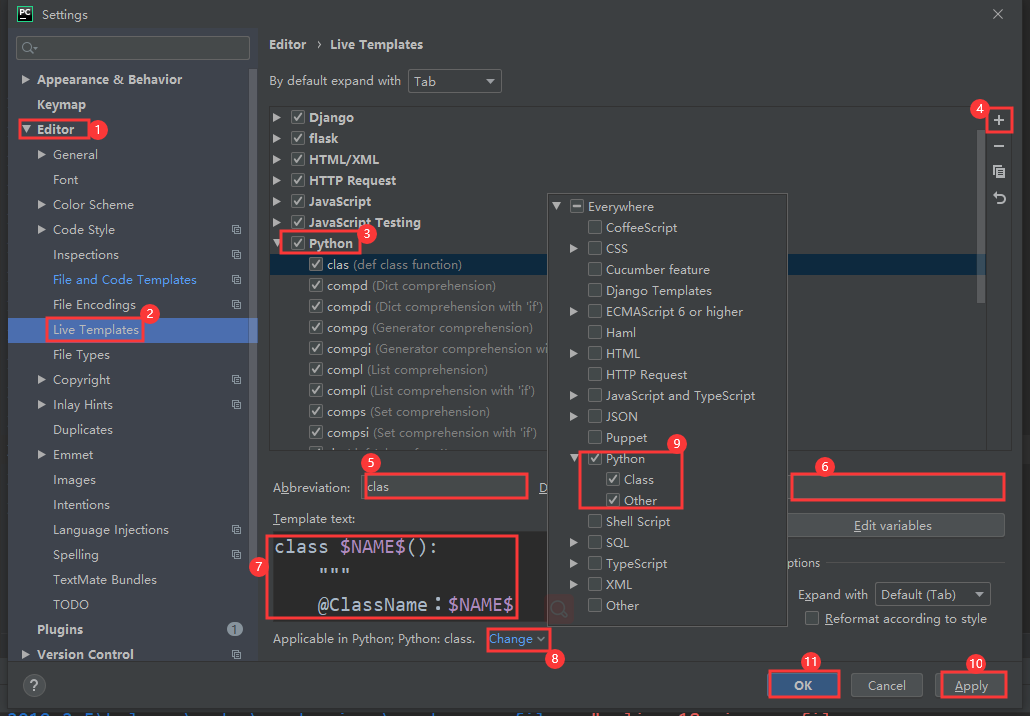The image size is (1030, 716).
Task: Collapse the Editor settings section
Action: pyautogui.click(x=26, y=129)
